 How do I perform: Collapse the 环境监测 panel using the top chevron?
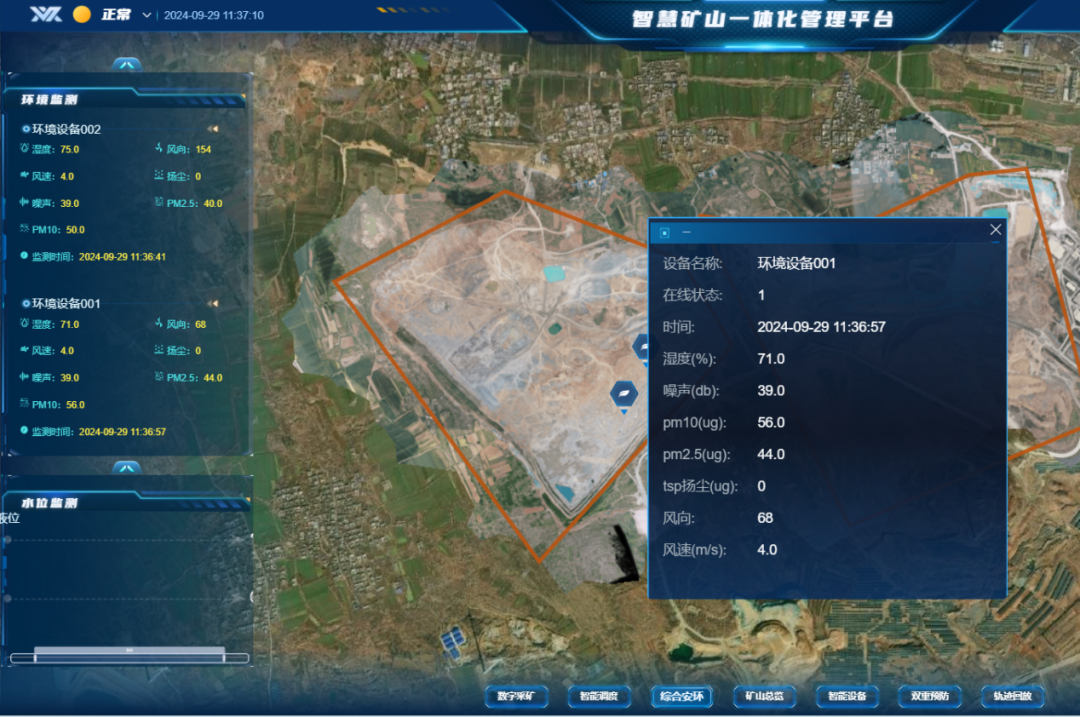point(126,65)
